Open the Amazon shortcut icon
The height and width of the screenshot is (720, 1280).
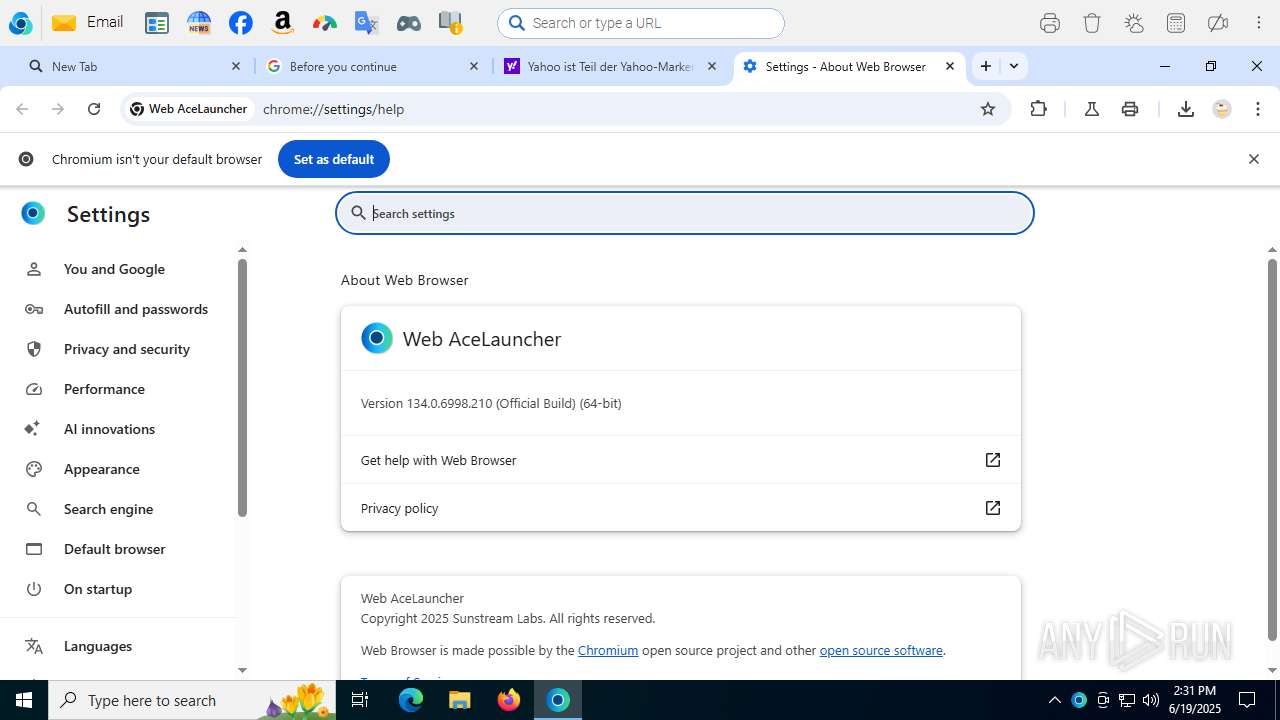coord(283,23)
